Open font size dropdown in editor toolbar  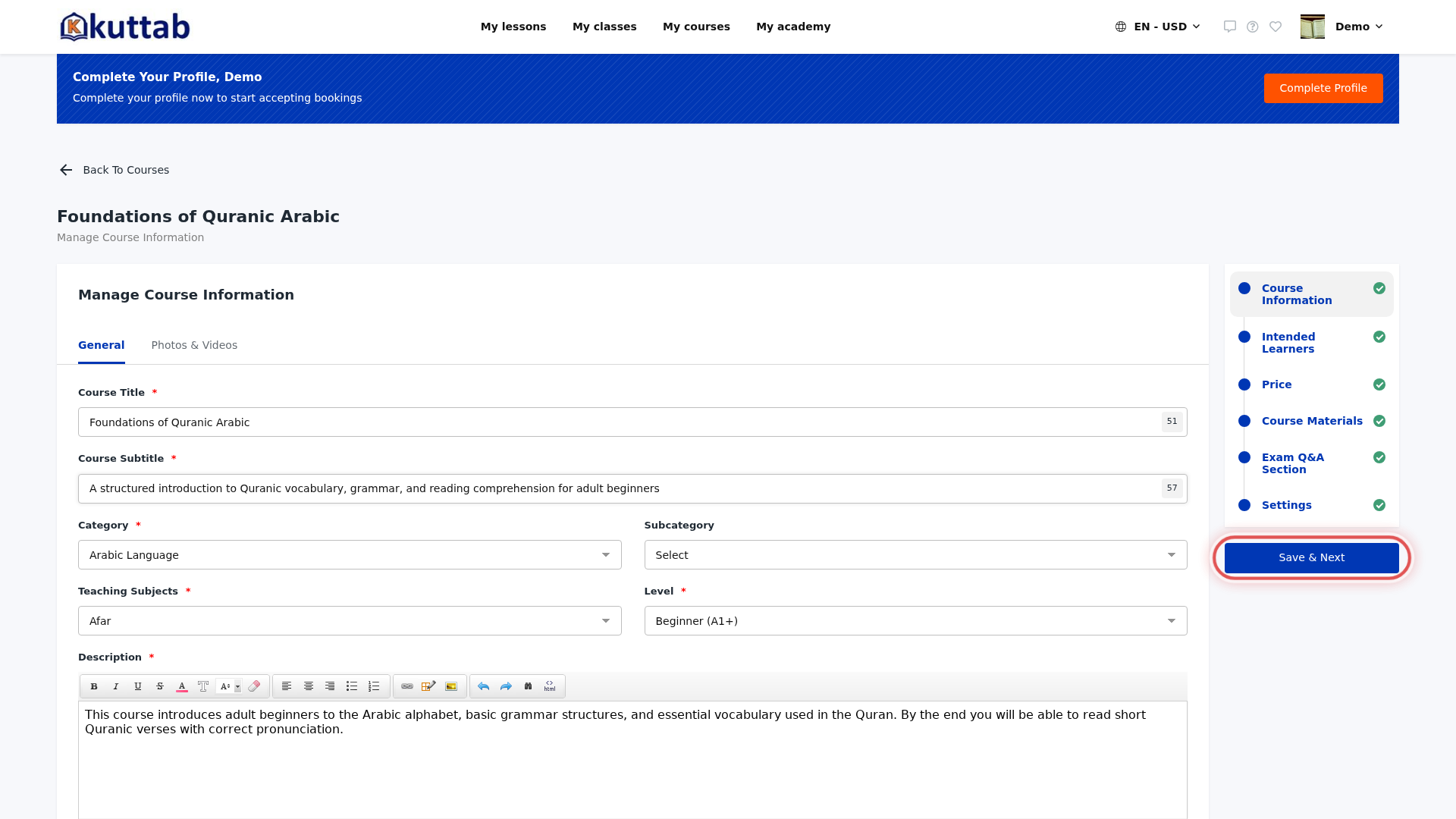pos(229,686)
